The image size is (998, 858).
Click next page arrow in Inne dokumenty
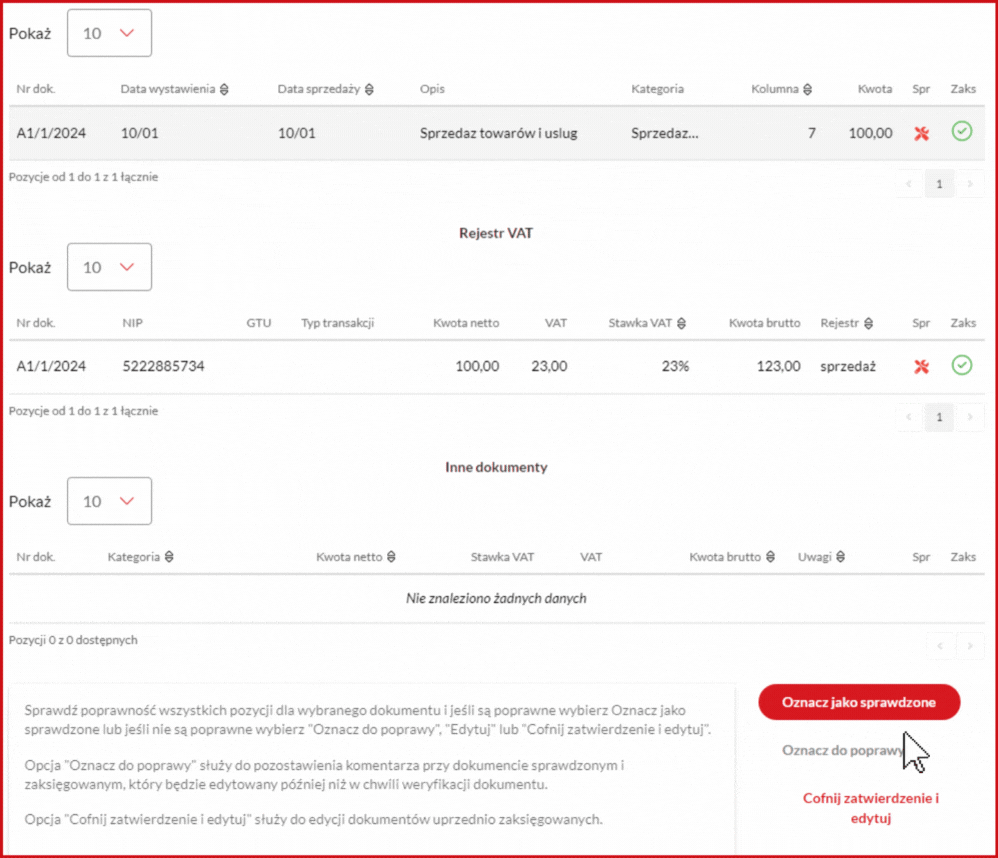pyautogui.click(x=970, y=646)
